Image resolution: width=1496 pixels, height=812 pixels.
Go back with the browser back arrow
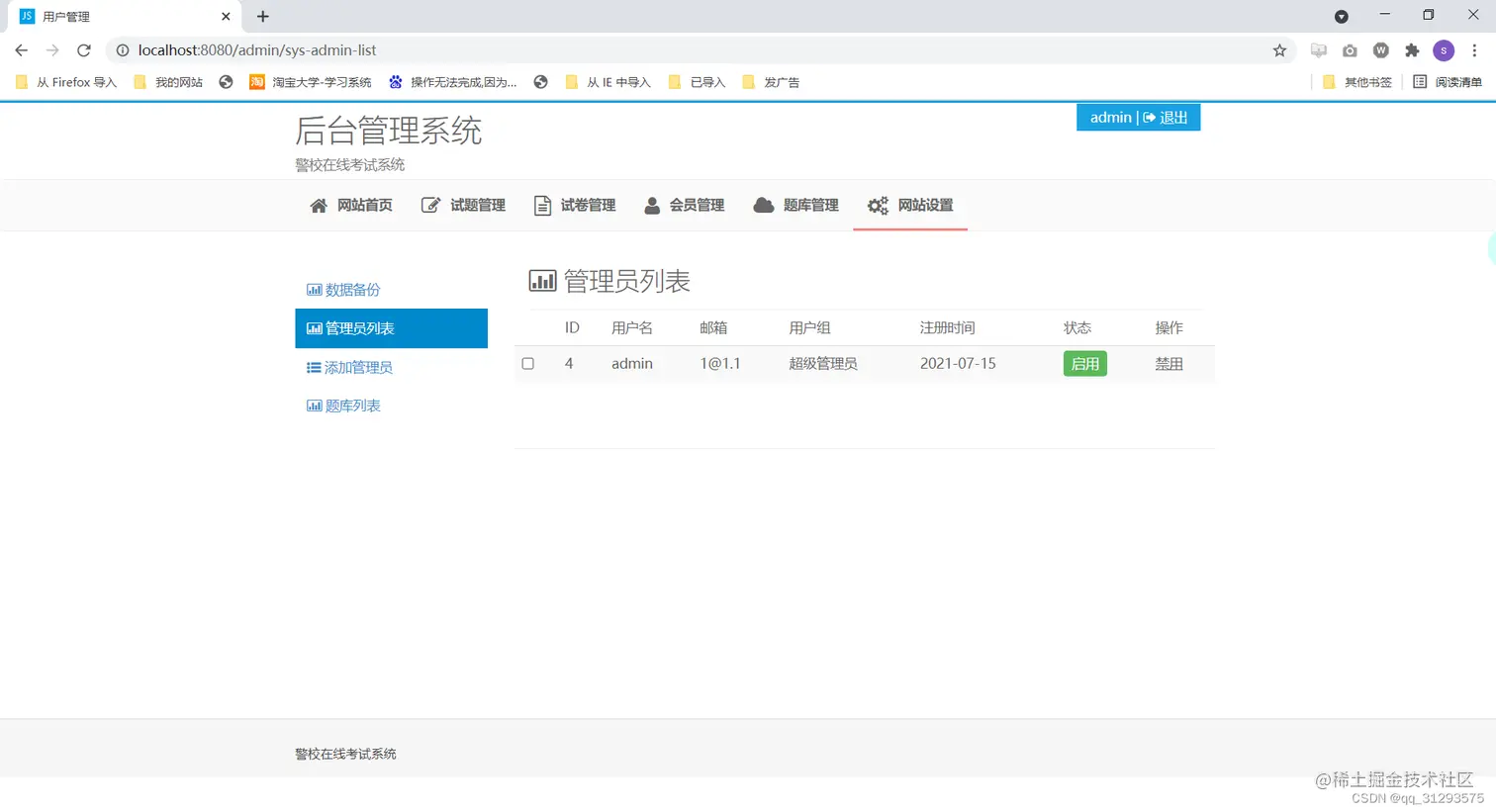22,50
